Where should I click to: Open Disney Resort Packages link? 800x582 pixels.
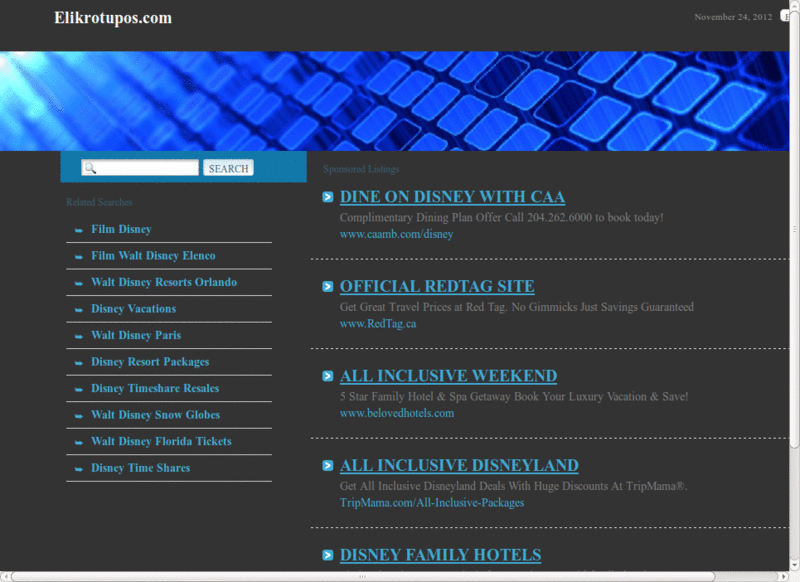[x=150, y=362]
